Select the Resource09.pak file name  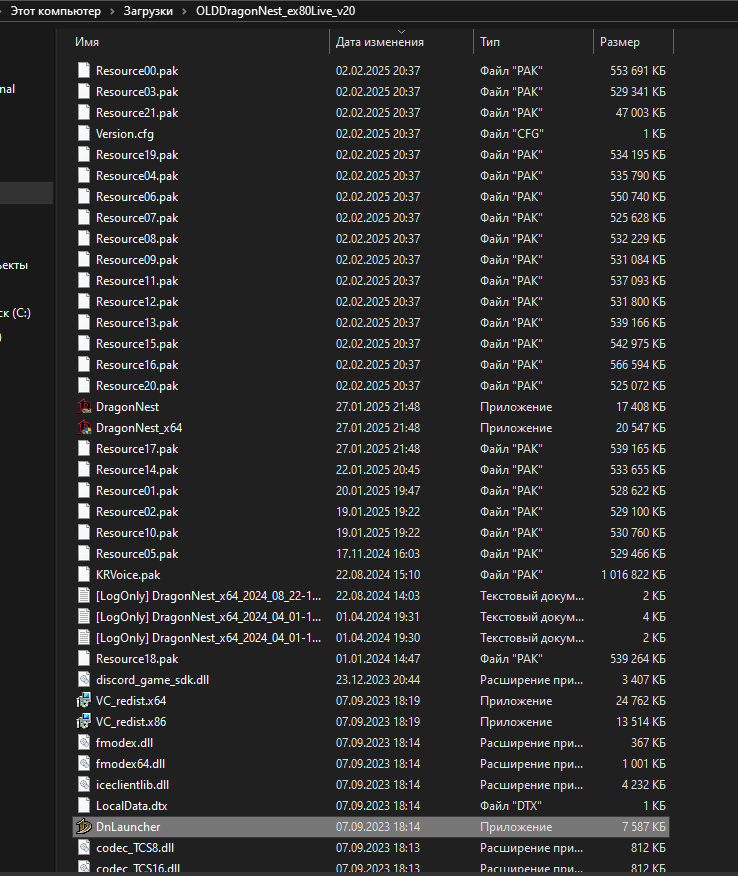(137, 260)
